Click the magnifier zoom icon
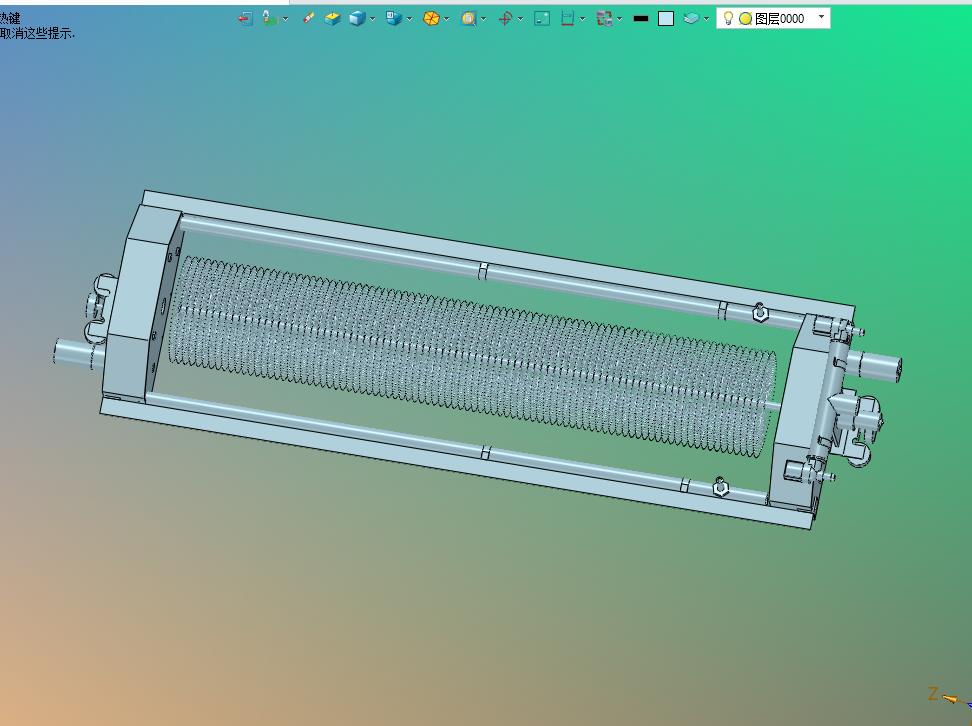This screenshot has height=726, width=972. [469, 19]
